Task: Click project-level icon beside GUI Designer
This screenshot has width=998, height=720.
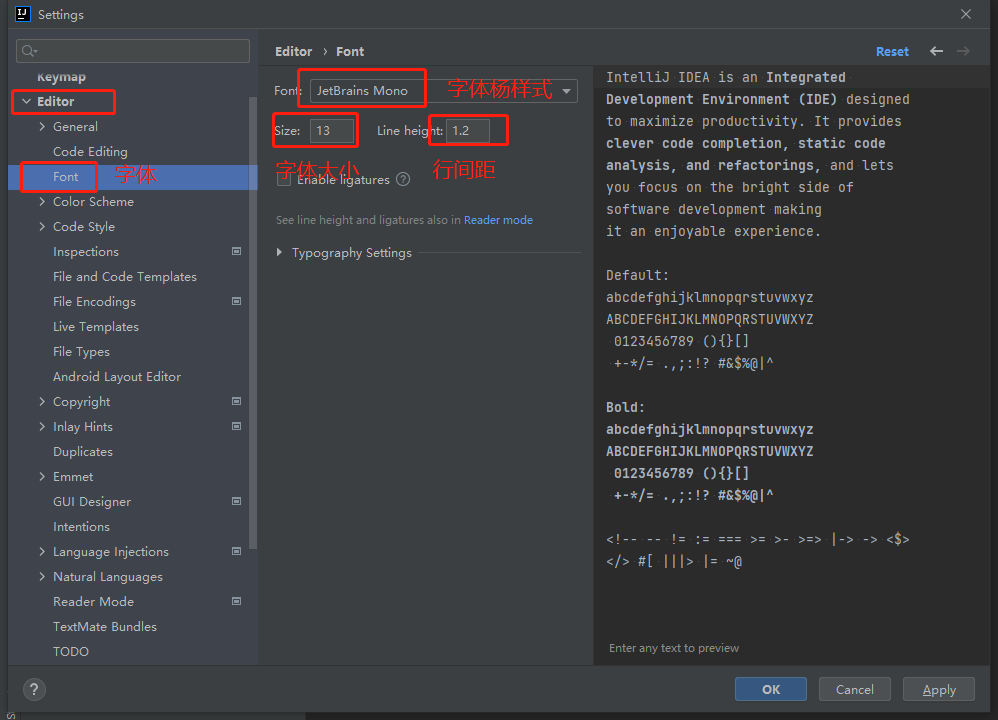Action: (236, 502)
